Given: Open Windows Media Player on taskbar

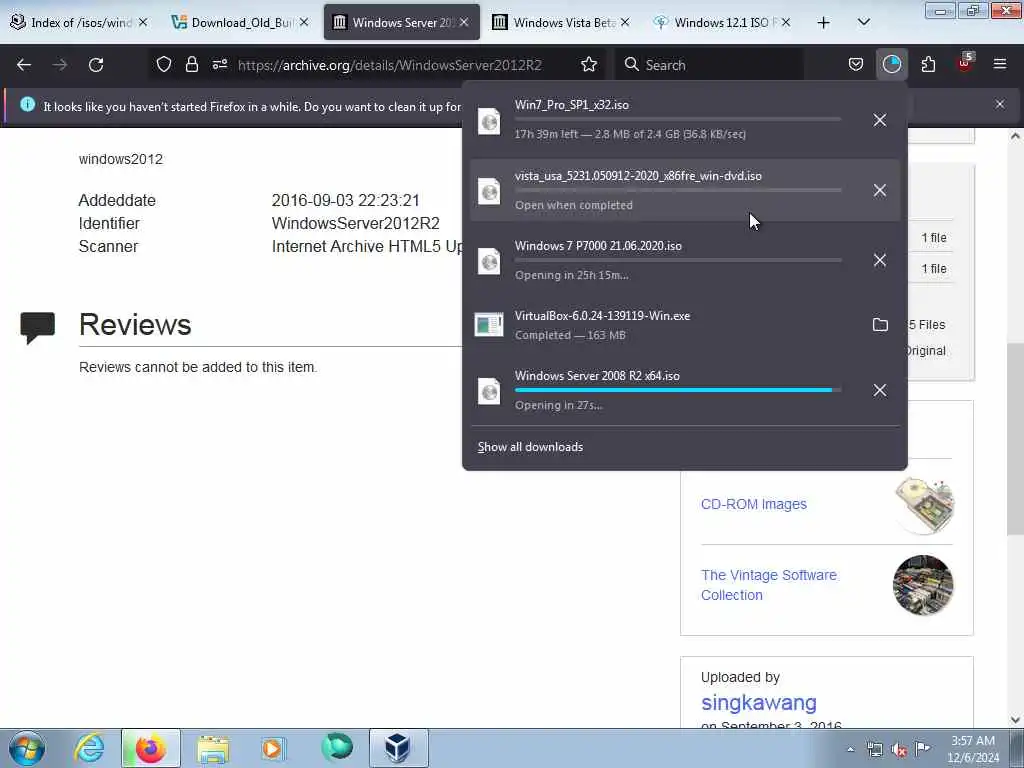Looking at the screenshot, I should click(x=274, y=748).
